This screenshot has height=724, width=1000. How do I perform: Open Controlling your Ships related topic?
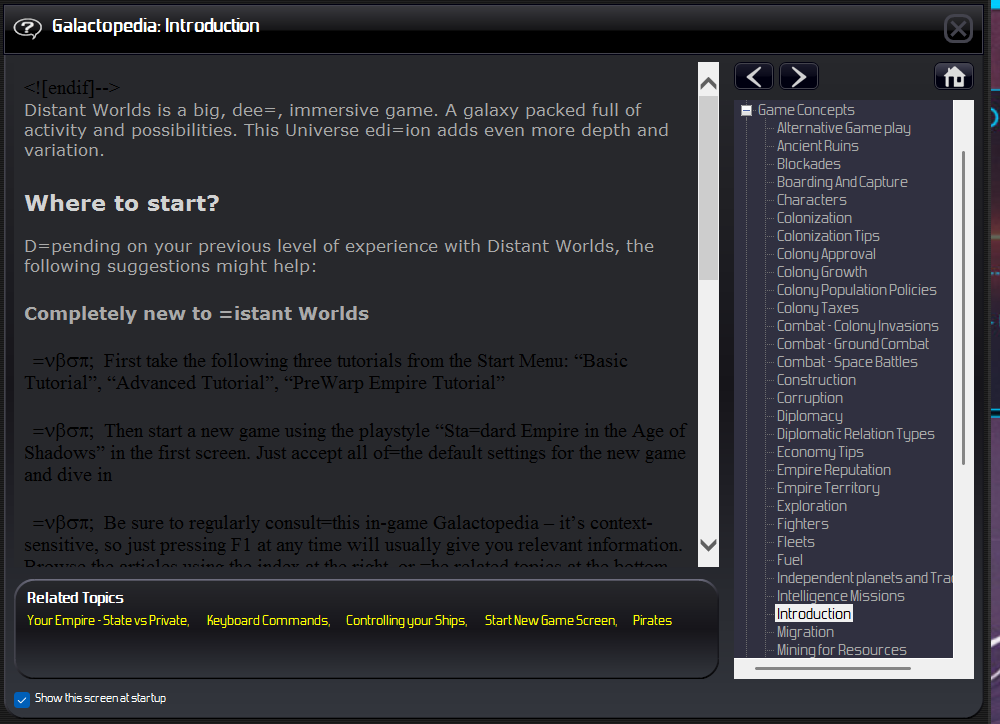coord(406,621)
